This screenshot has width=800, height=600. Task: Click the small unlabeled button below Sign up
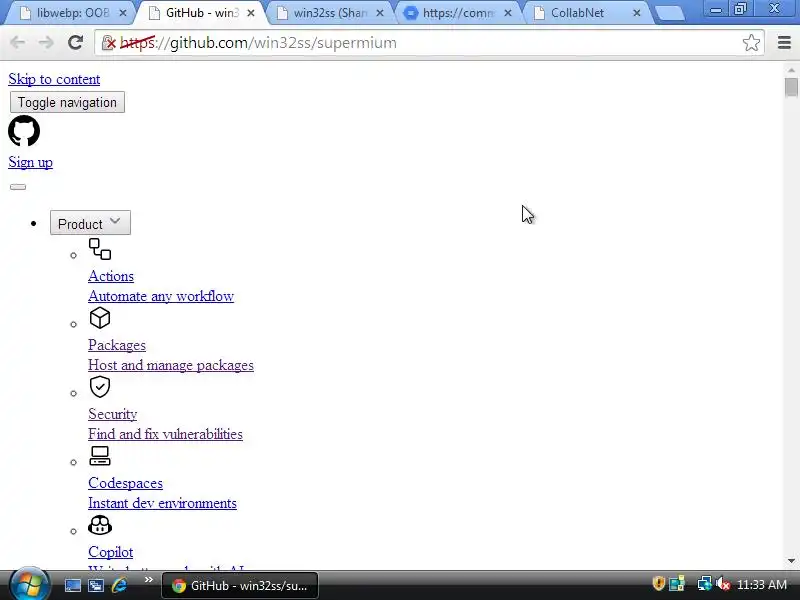click(18, 187)
